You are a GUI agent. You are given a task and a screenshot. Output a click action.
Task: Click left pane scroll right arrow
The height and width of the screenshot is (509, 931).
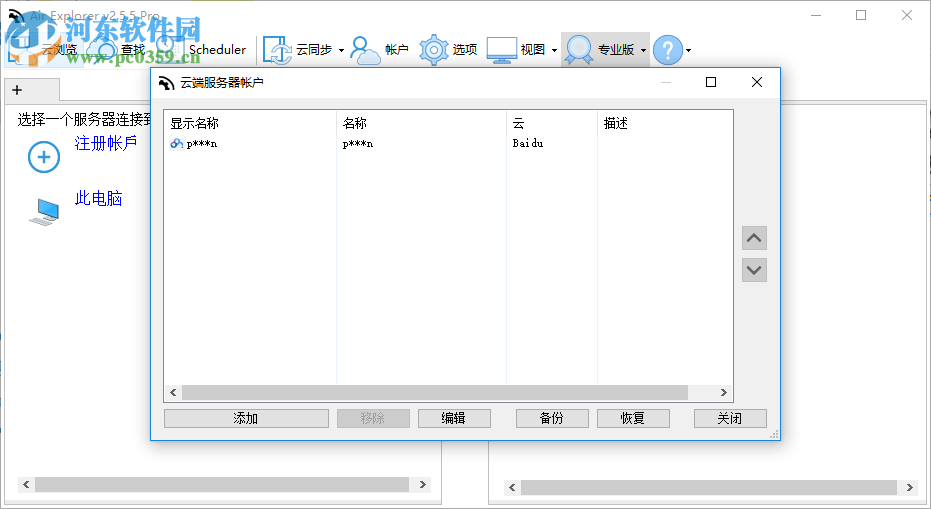[423, 485]
